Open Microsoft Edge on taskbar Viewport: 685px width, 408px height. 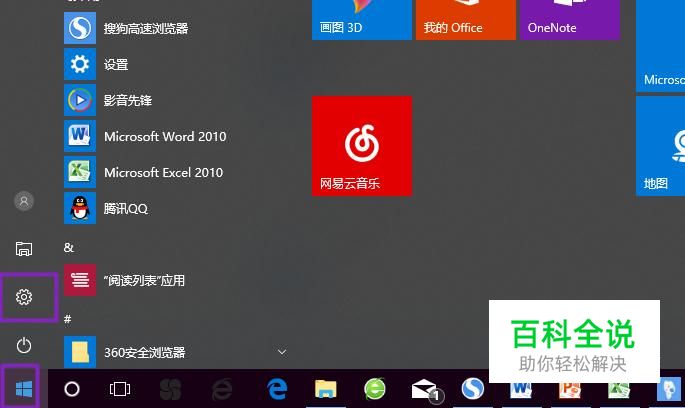pyautogui.click(x=277, y=389)
